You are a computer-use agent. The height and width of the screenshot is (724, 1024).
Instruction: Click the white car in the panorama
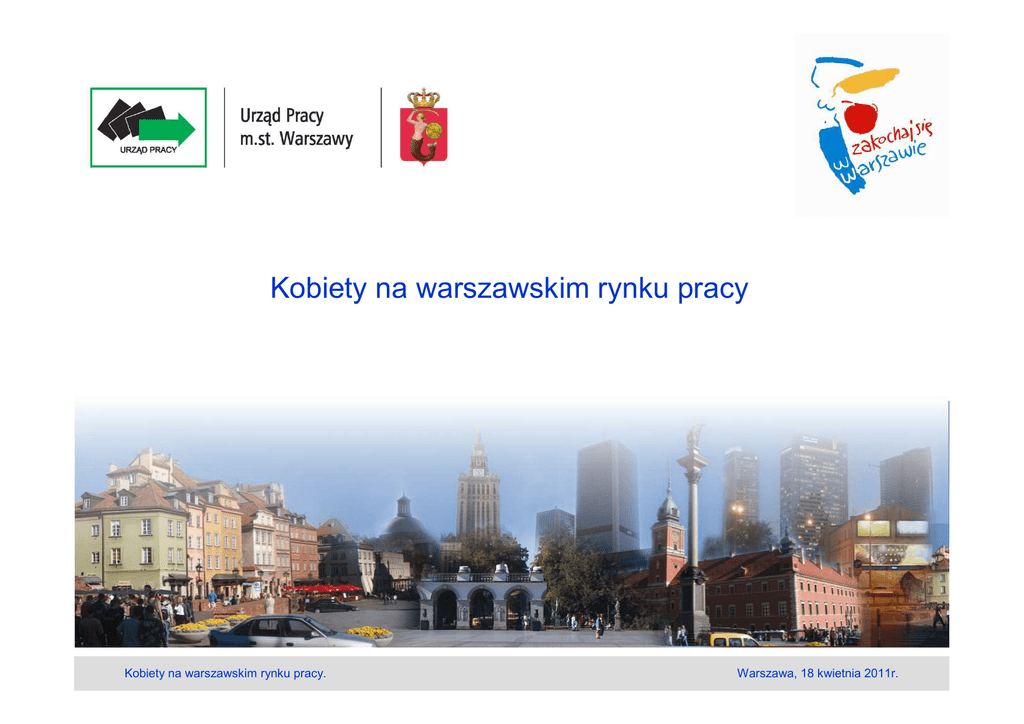point(278,632)
